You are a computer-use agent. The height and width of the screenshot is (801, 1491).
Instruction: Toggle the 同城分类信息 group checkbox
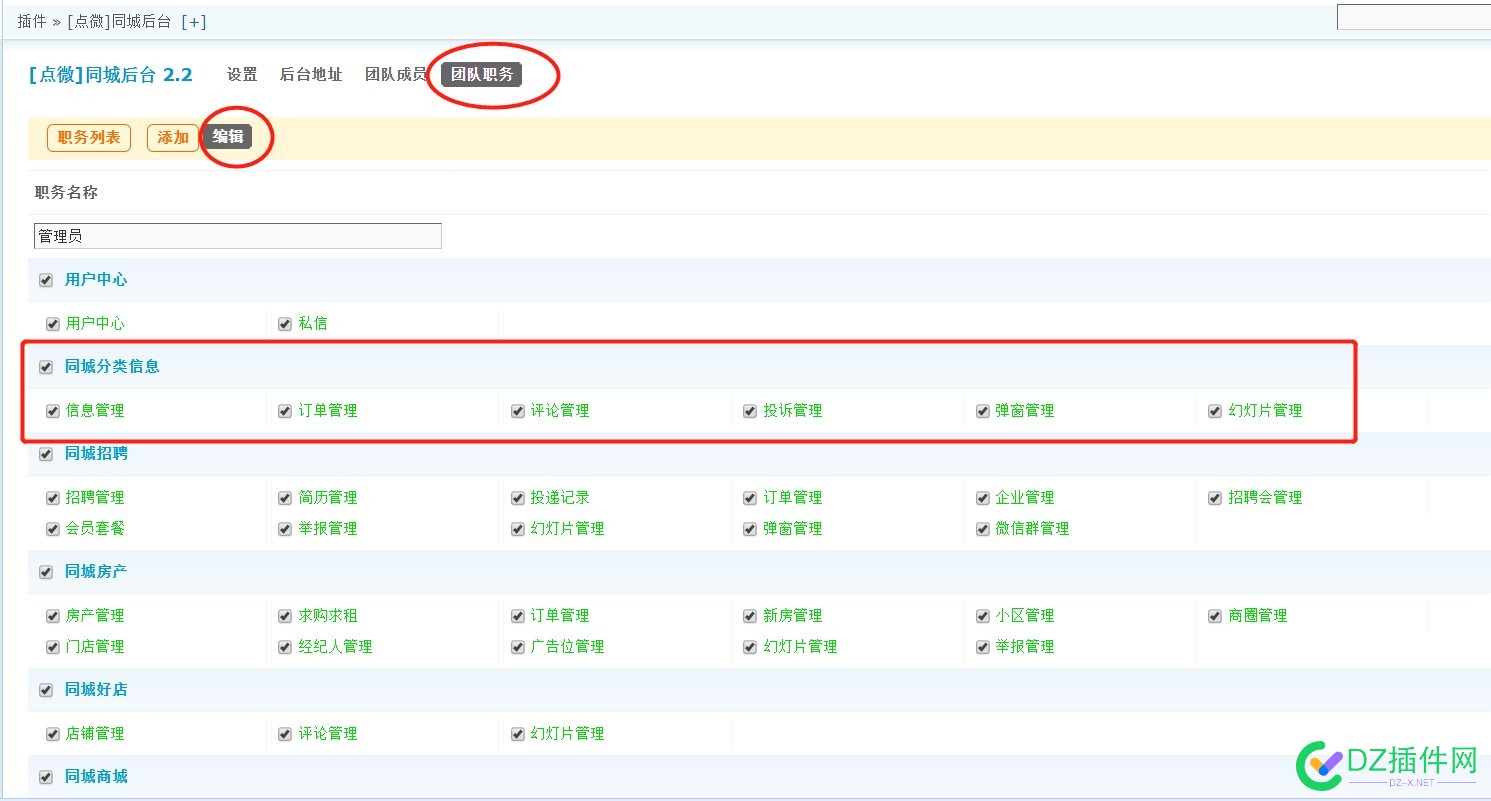(x=46, y=368)
